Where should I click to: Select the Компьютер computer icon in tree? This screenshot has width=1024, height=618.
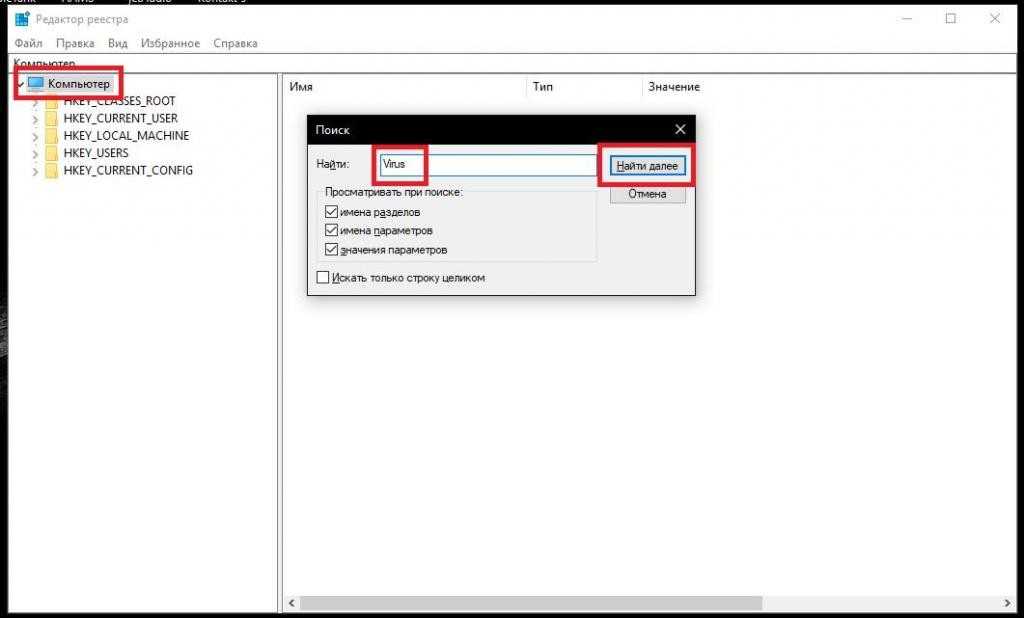pos(36,84)
